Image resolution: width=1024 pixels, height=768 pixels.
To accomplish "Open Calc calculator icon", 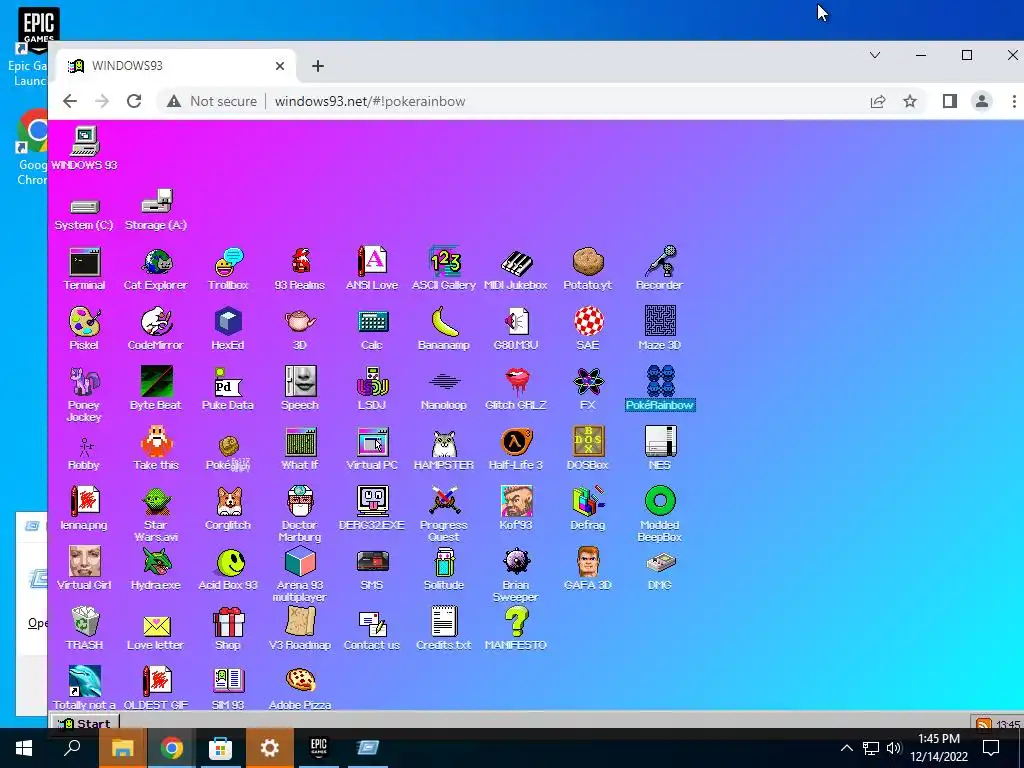I will pos(372,322).
